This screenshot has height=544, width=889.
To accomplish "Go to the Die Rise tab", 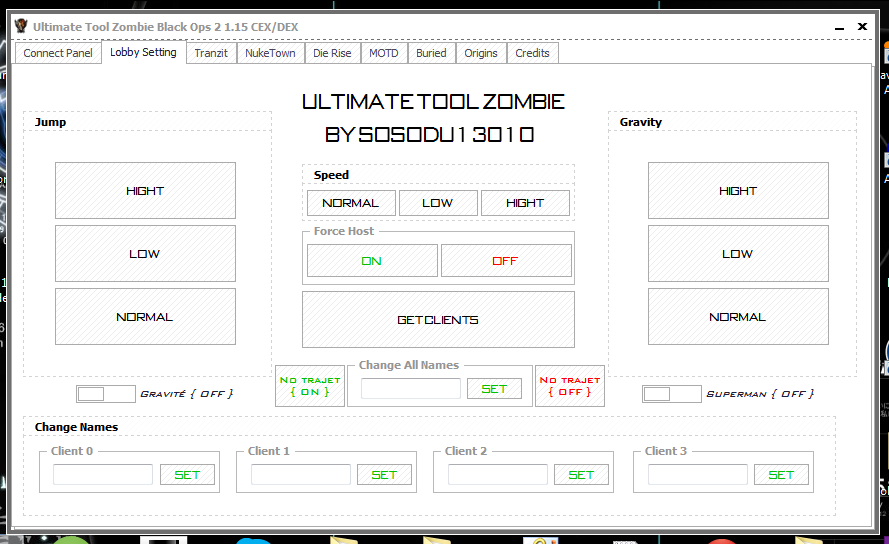I will click(332, 53).
